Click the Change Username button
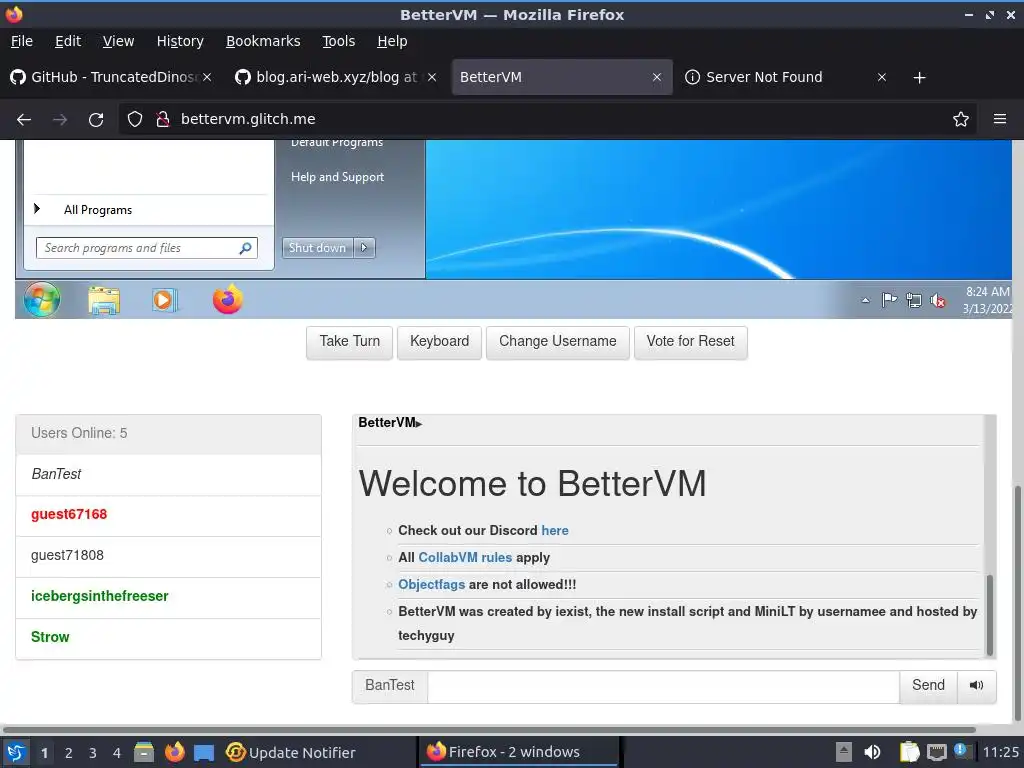This screenshot has height=768, width=1024. [558, 342]
